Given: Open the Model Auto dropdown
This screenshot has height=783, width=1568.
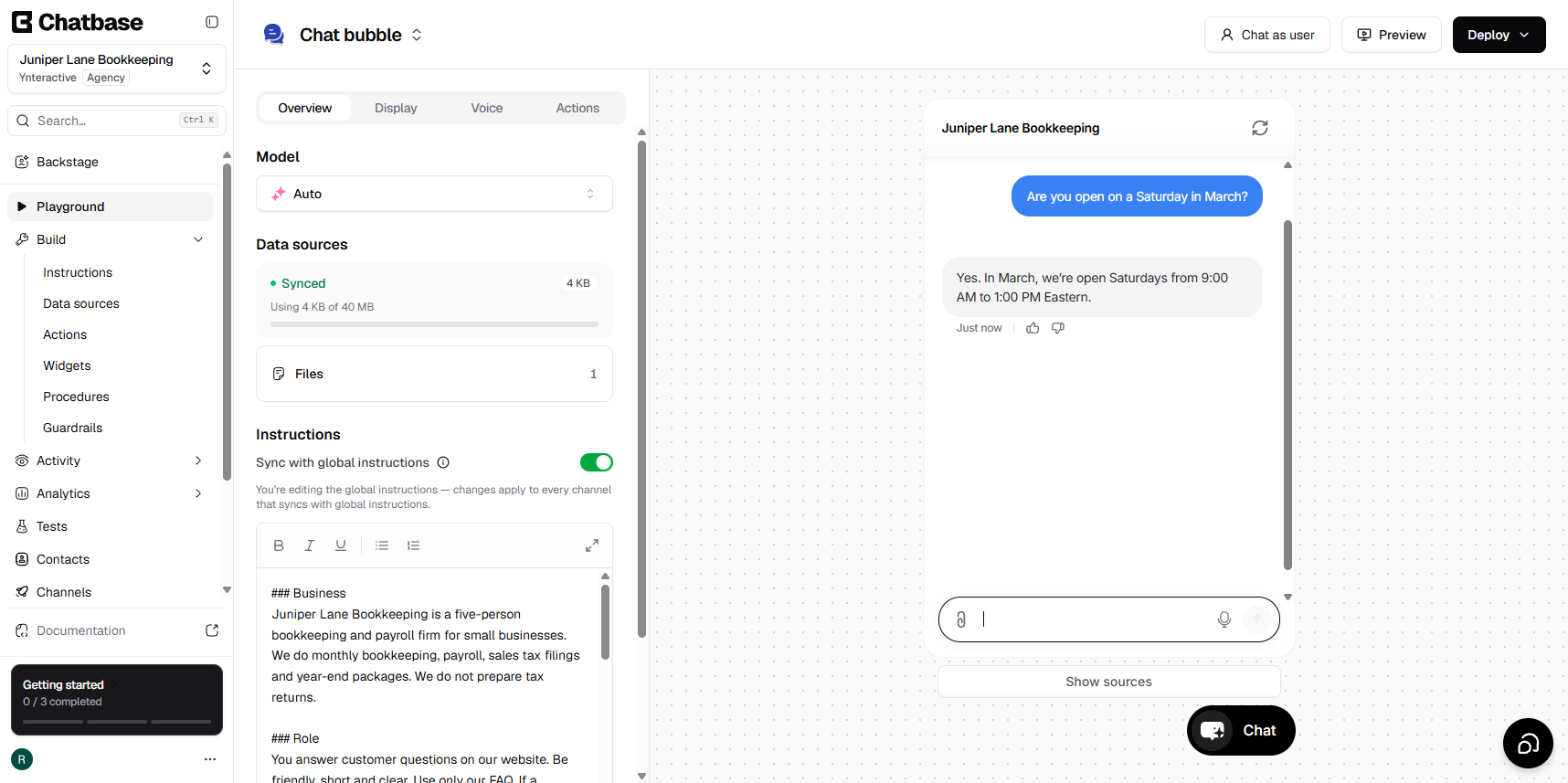Looking at the screenshot, I should 434,194.
